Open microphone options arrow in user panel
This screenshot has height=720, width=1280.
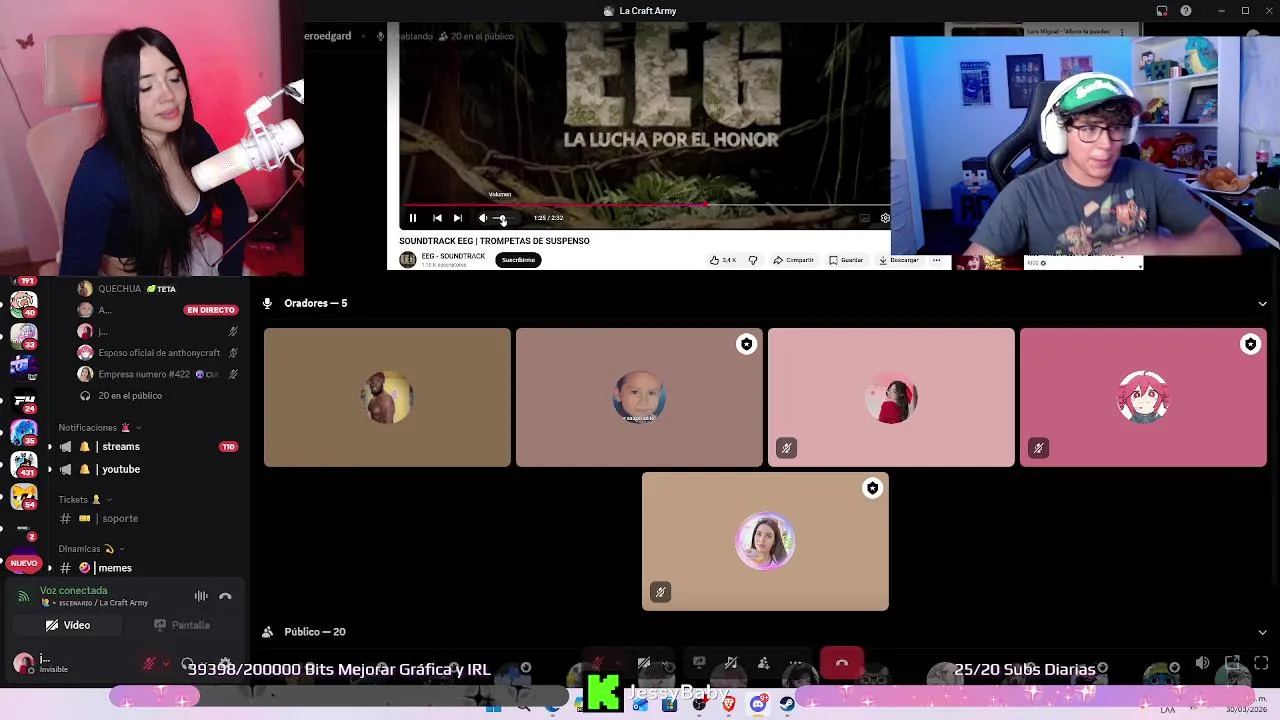coord(164,664)
